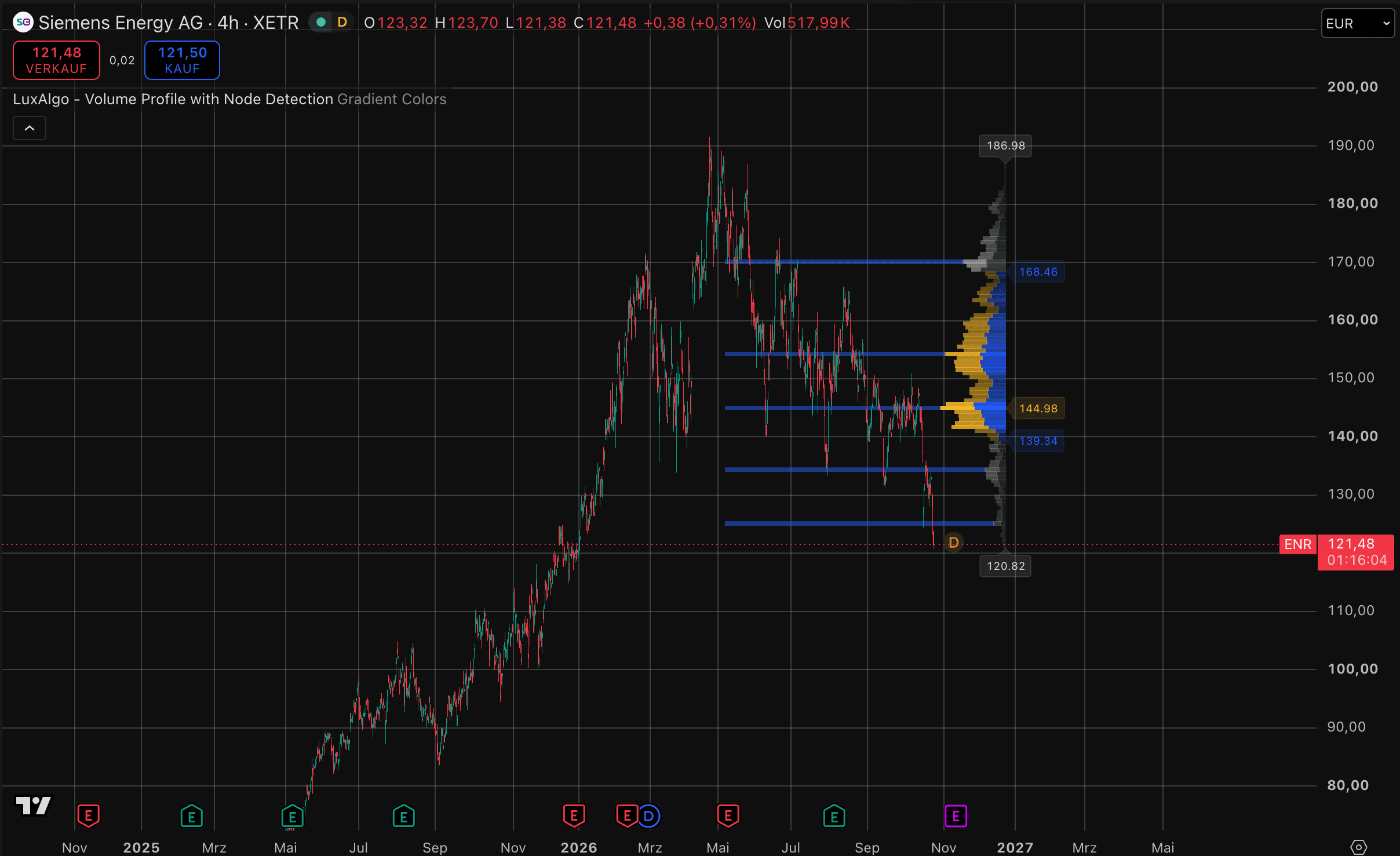Click the 168.46 value area label
This screenshot has width=1400, height=856.
[x=1037, y=272]
